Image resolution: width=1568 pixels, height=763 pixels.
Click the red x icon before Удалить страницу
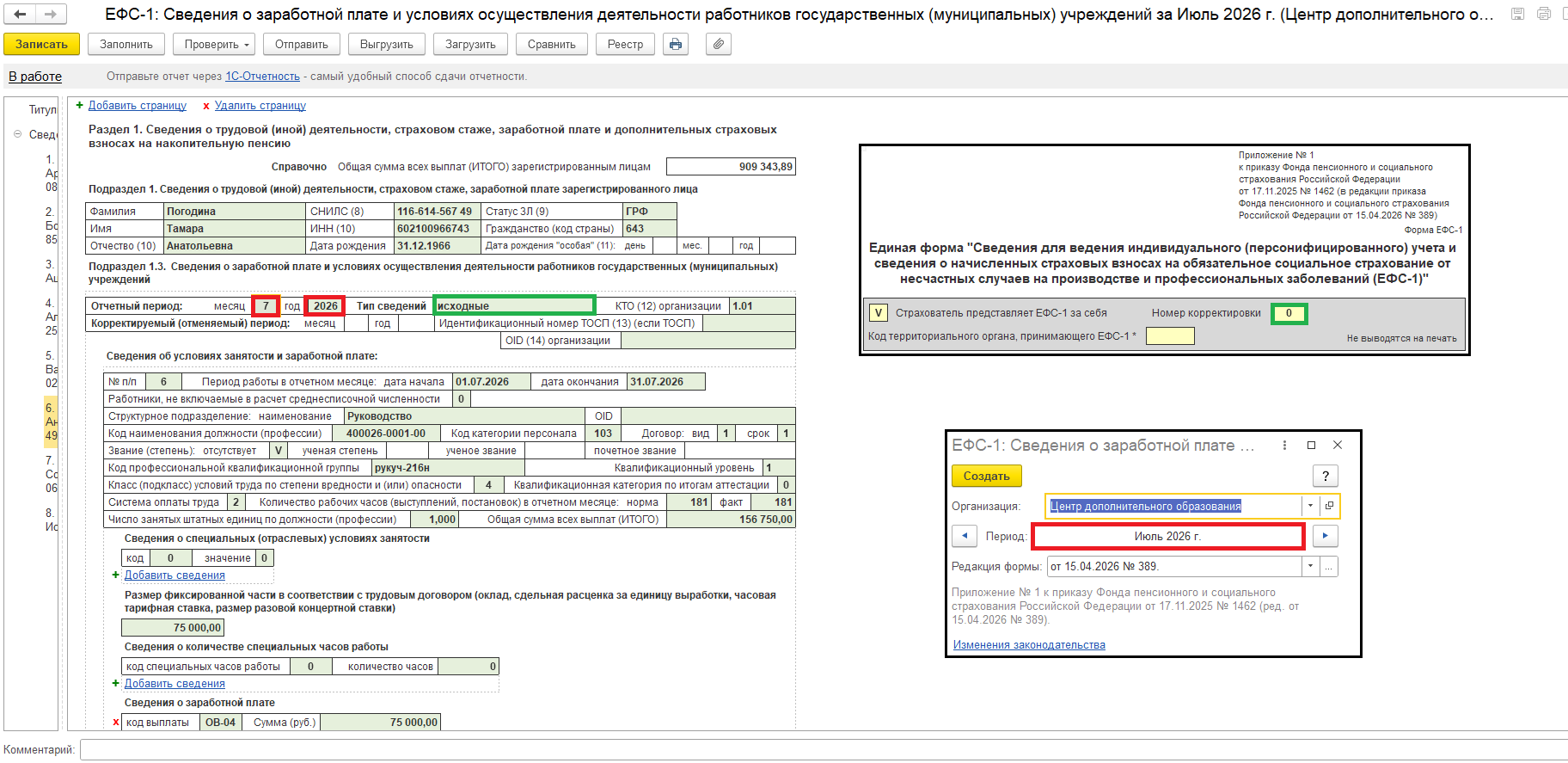[x=206, y=106]
